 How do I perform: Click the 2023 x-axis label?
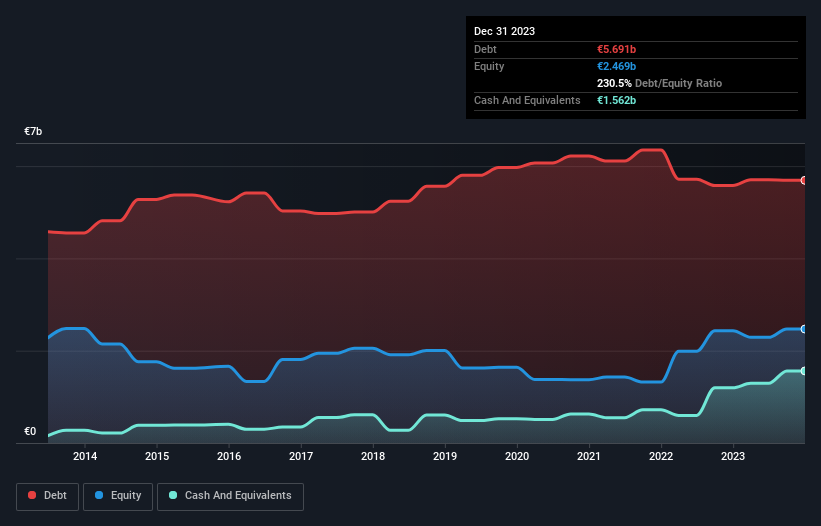pyautogui.click(x=733, y=456)
